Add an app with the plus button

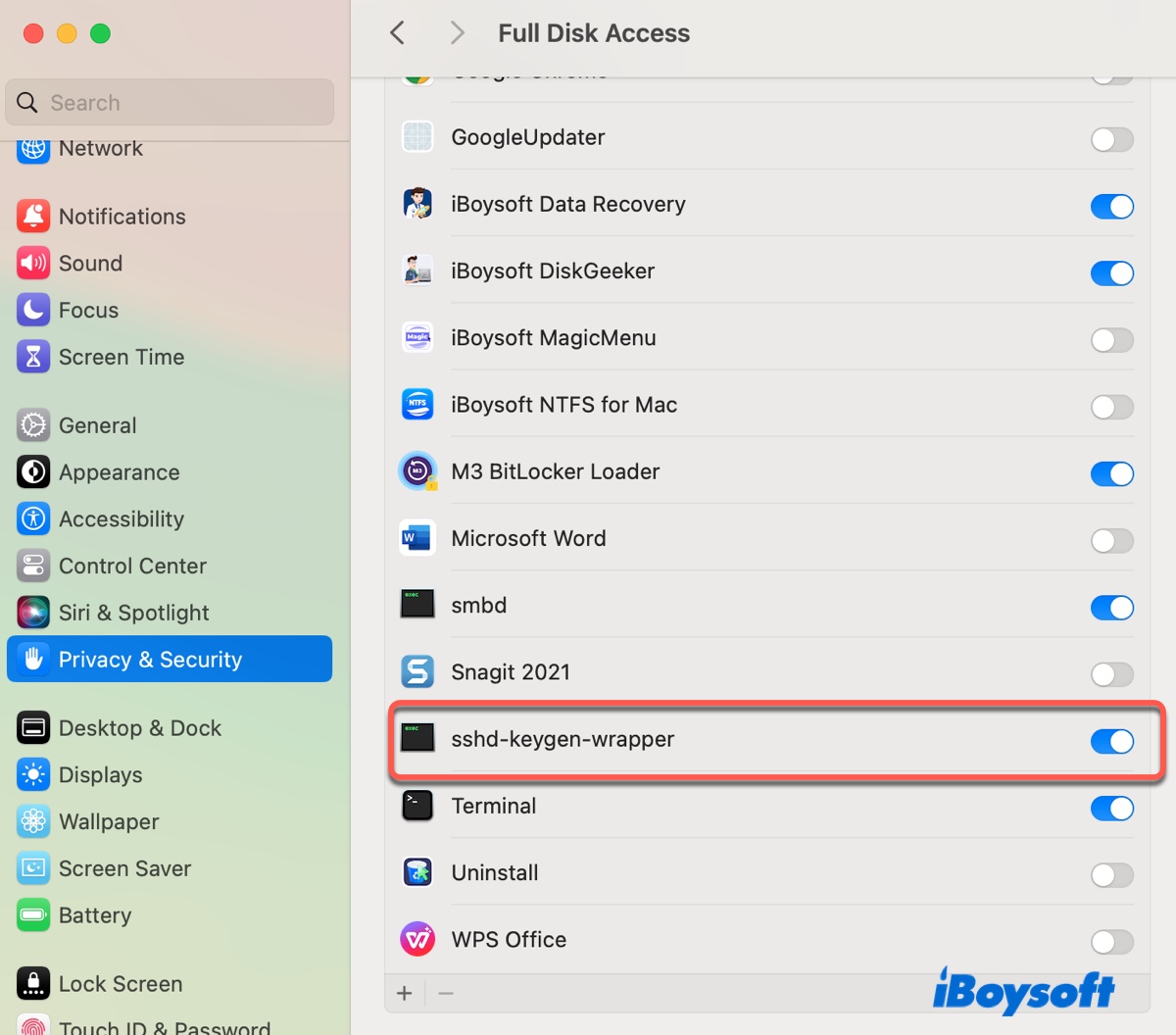coord(405,994)
